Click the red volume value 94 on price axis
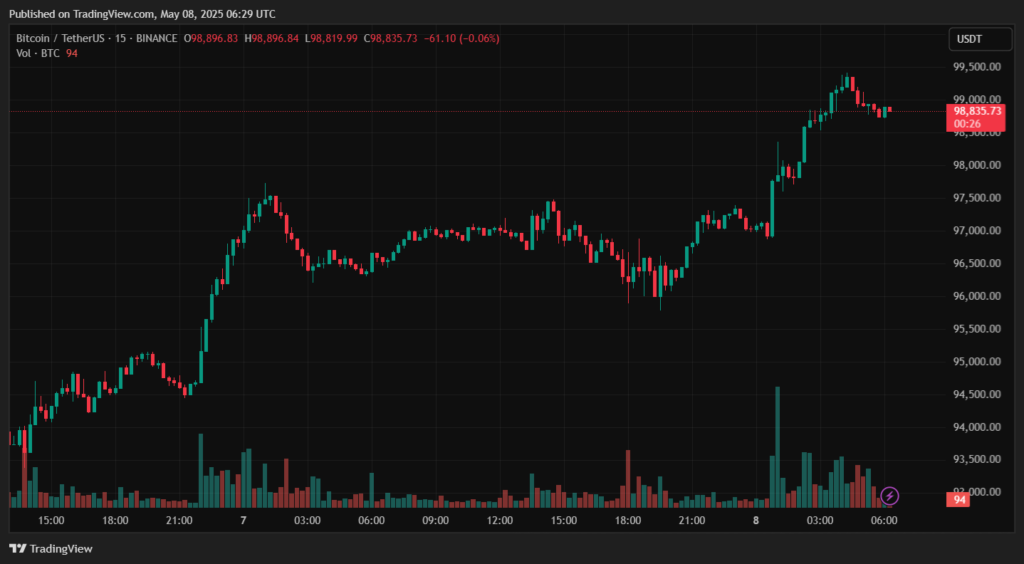Viewport: 1024px width, 564px height. tap(959, 499)
